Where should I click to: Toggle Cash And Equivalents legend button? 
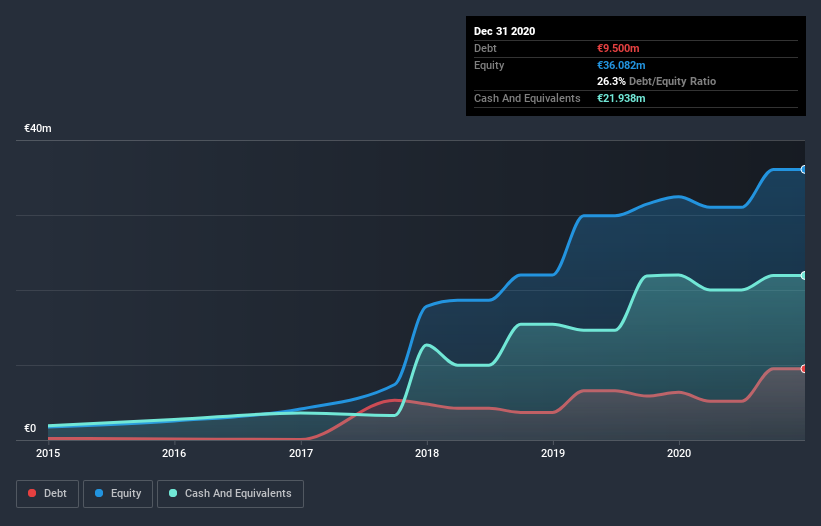click(230, 494)
